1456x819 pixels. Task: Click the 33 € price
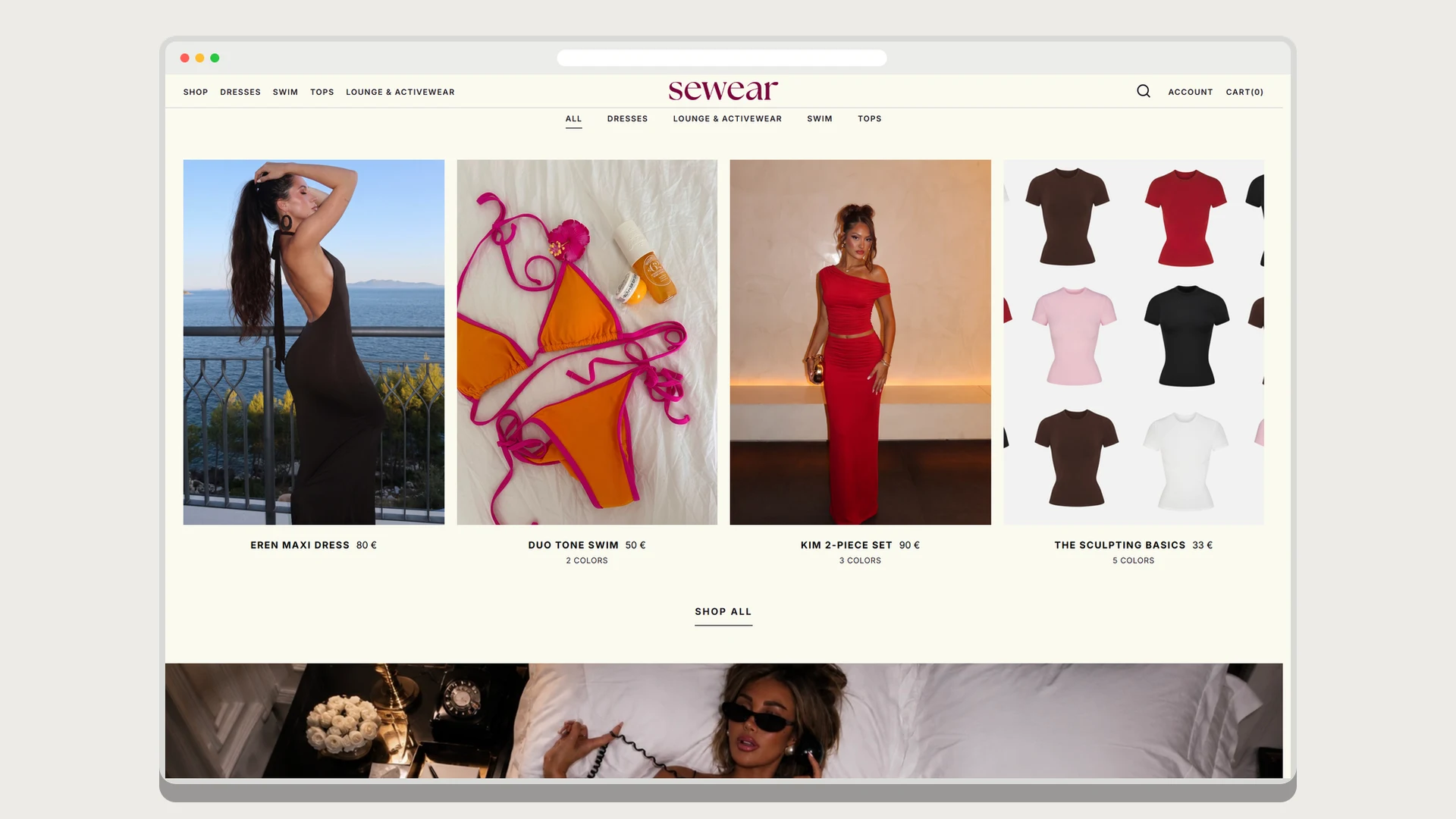coord(1202,545)
